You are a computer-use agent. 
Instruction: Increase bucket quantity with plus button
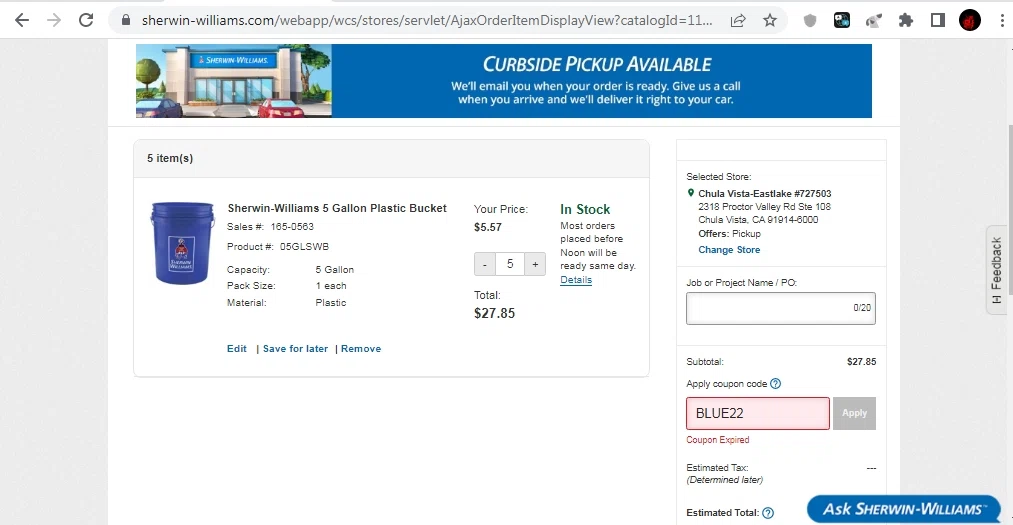tap(535, 265)
